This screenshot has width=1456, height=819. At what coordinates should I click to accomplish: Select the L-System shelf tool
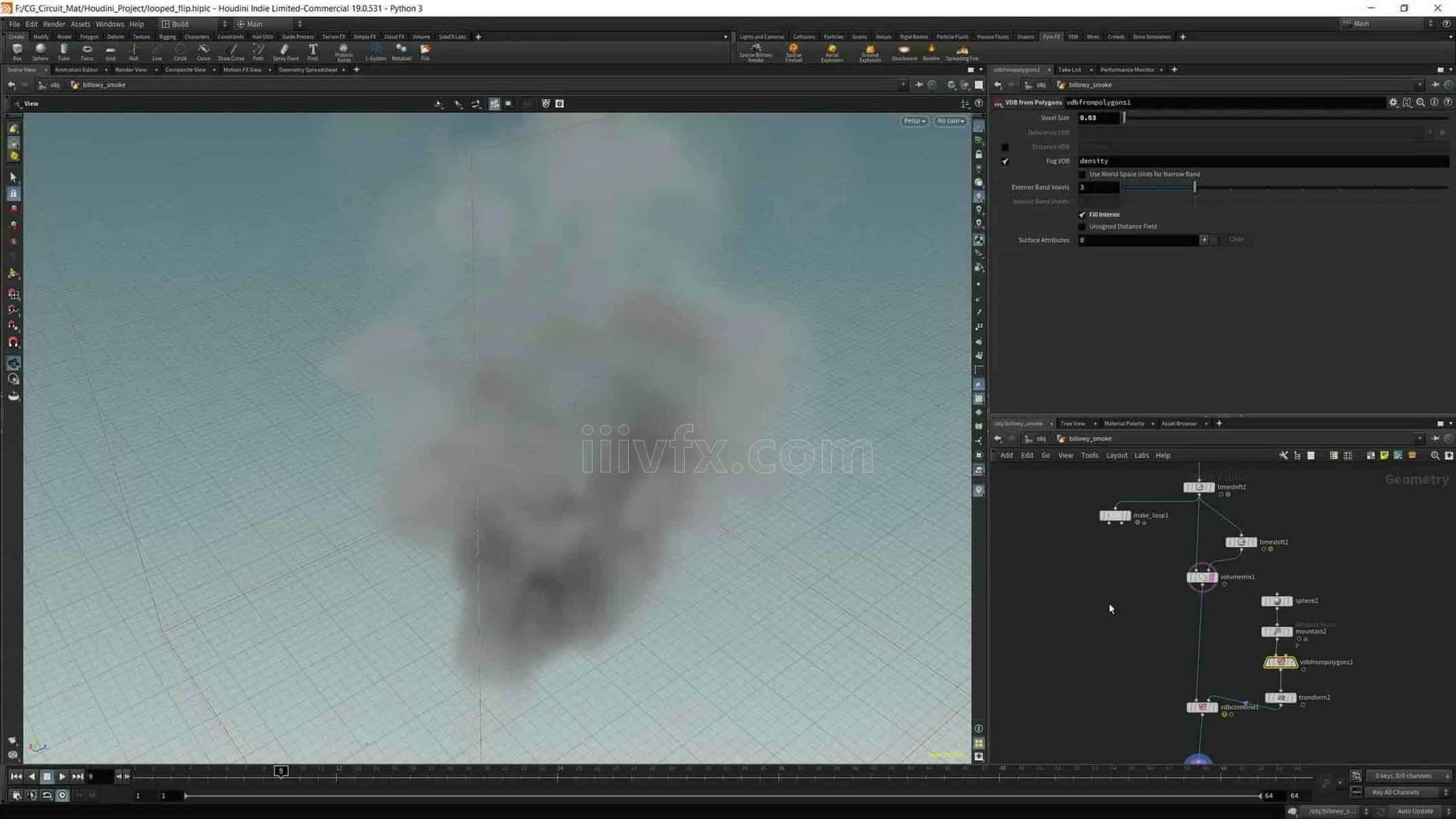click(375, 52)
